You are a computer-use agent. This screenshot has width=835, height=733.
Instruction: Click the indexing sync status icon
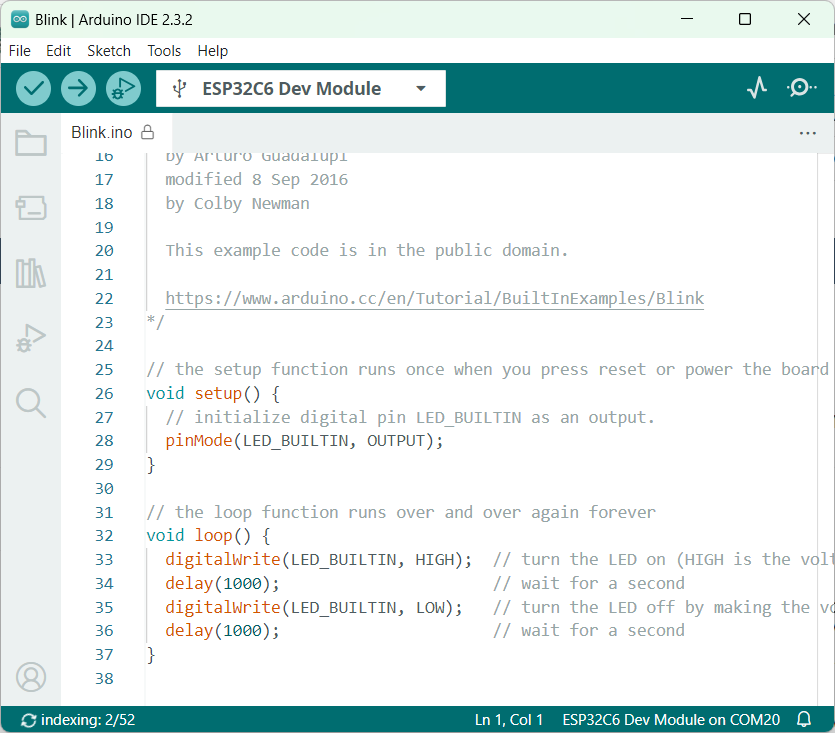[28, 720]
